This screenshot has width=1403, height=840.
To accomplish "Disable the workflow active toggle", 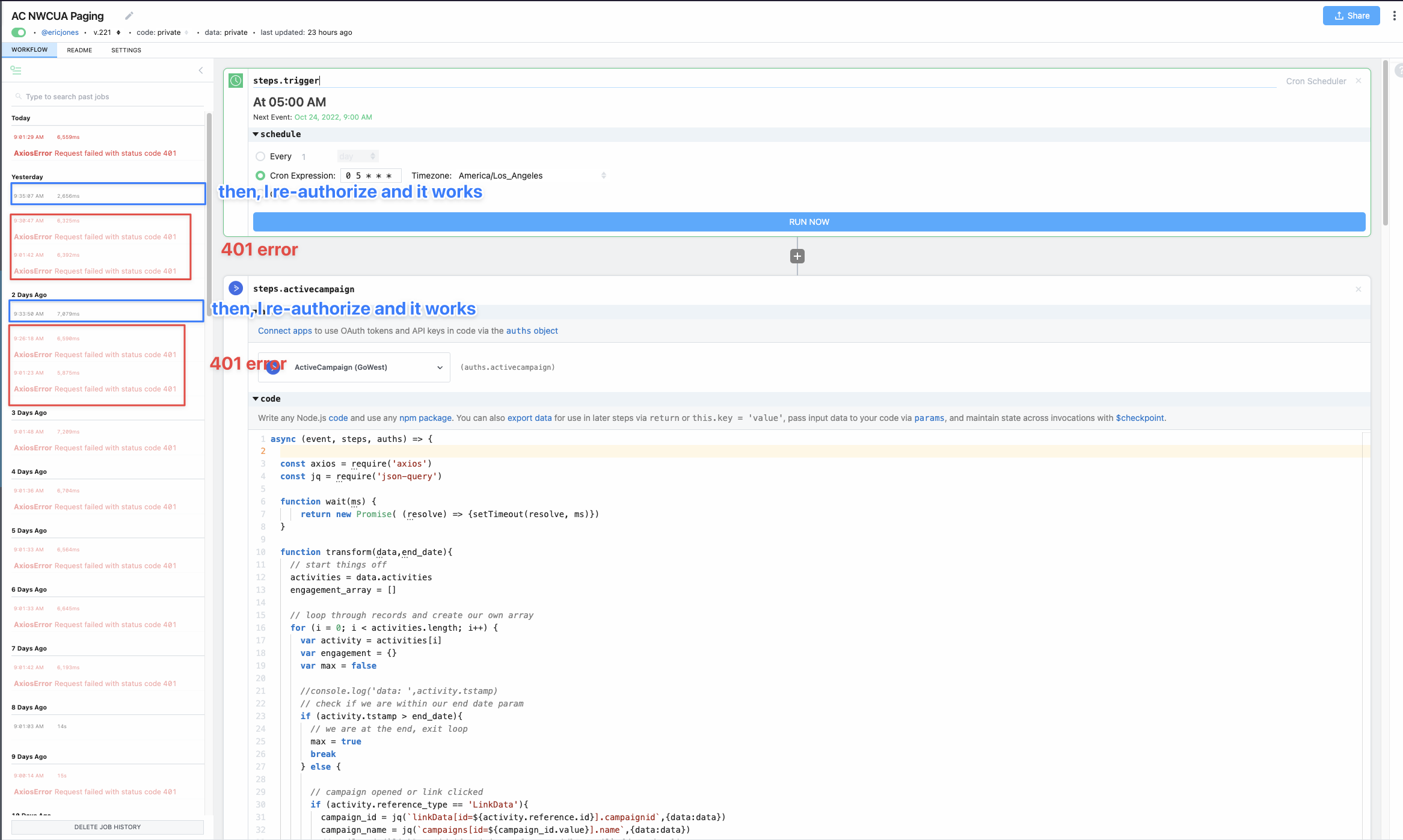I will coord(18,32).
